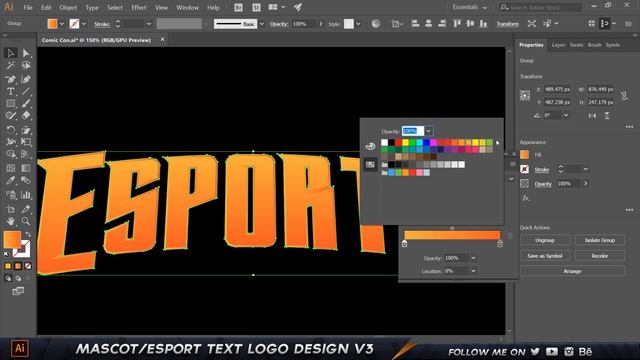Open the Effect menu

[138, 7]
